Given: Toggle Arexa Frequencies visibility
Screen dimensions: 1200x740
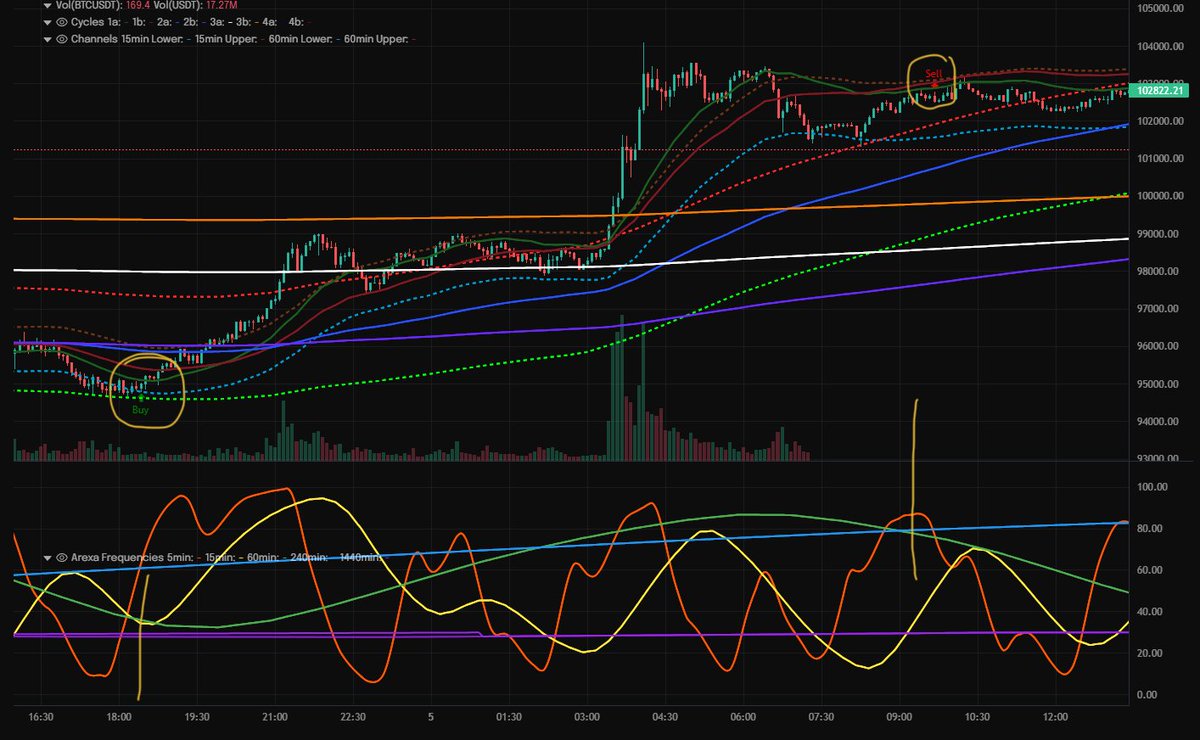Looking at the screenshot, I should (x=62, y=558).
